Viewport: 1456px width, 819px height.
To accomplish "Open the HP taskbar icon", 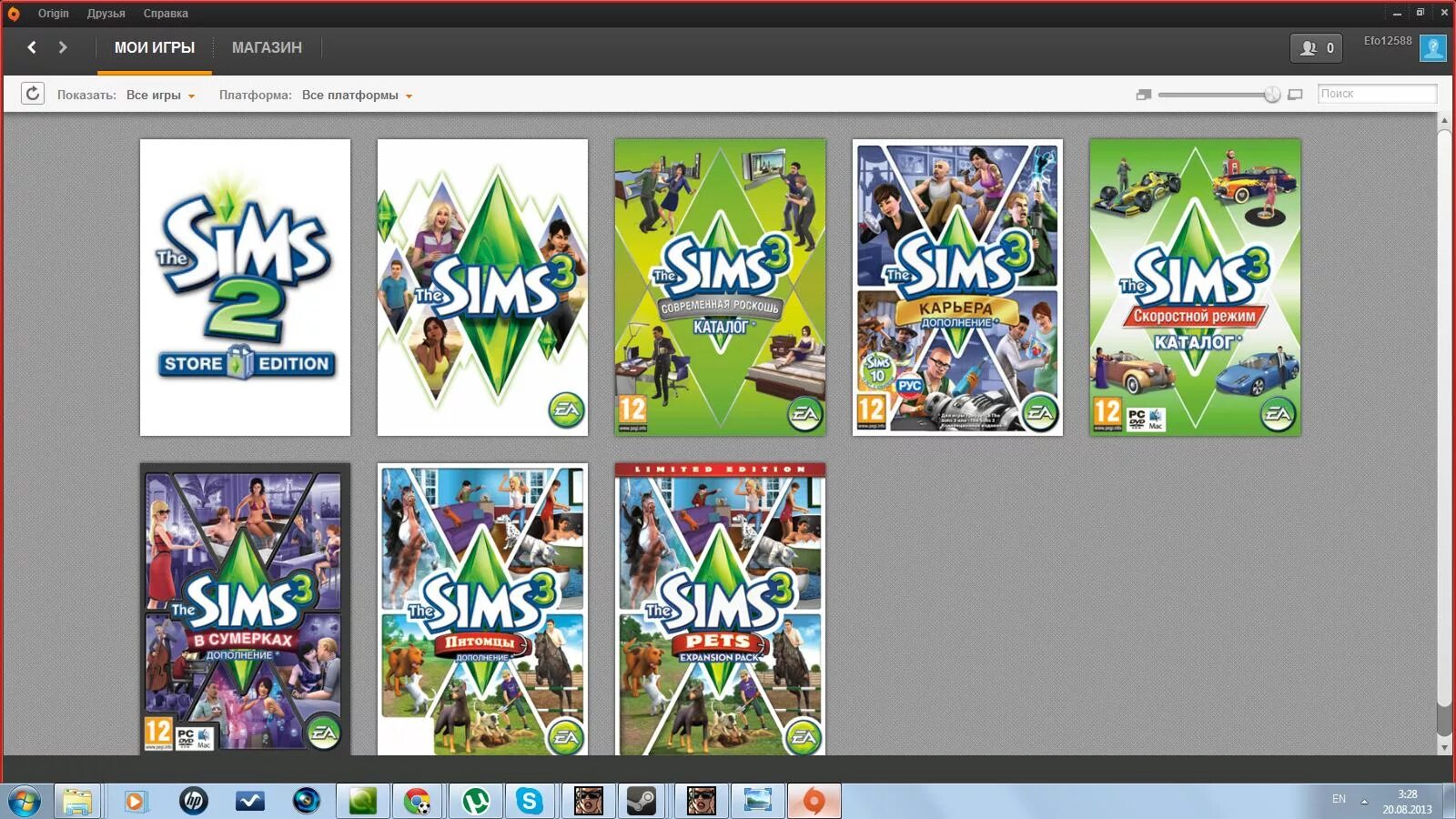I will click(x=192, y=802).
